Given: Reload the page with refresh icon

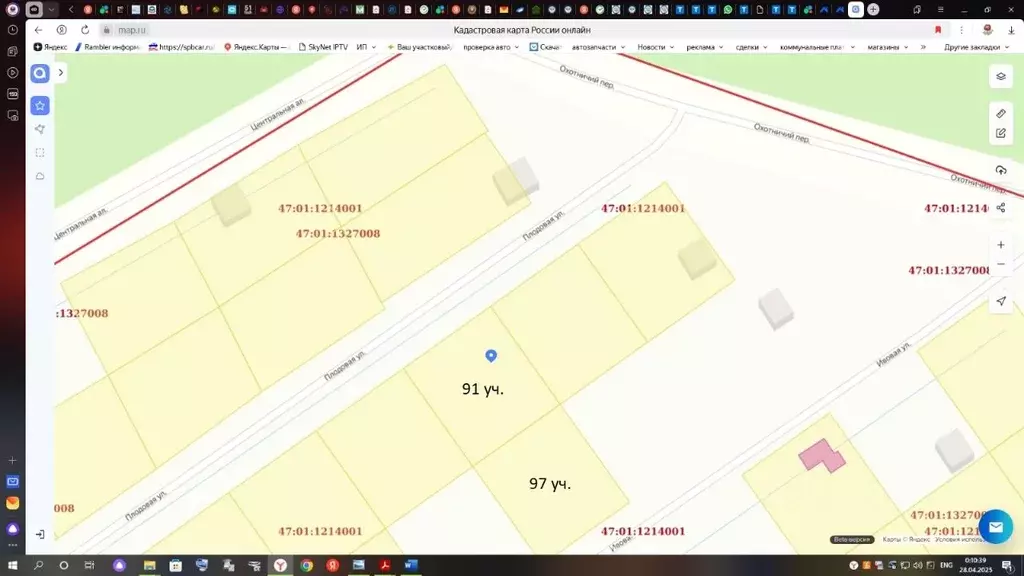Looking at the screenshot, I should (x=85, y=30).
